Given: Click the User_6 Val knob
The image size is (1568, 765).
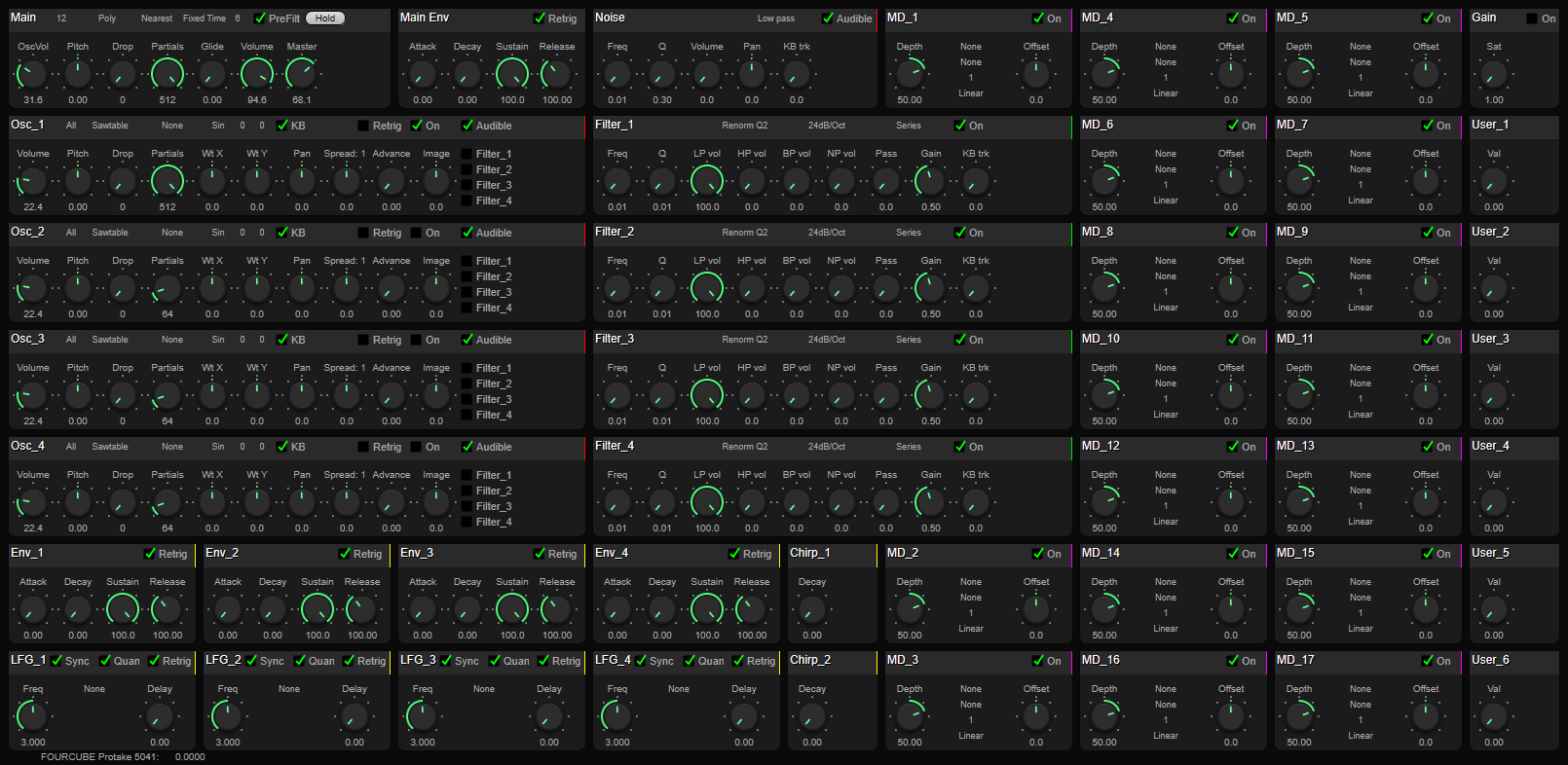Looking at the screenshot, I should 1494,715.
